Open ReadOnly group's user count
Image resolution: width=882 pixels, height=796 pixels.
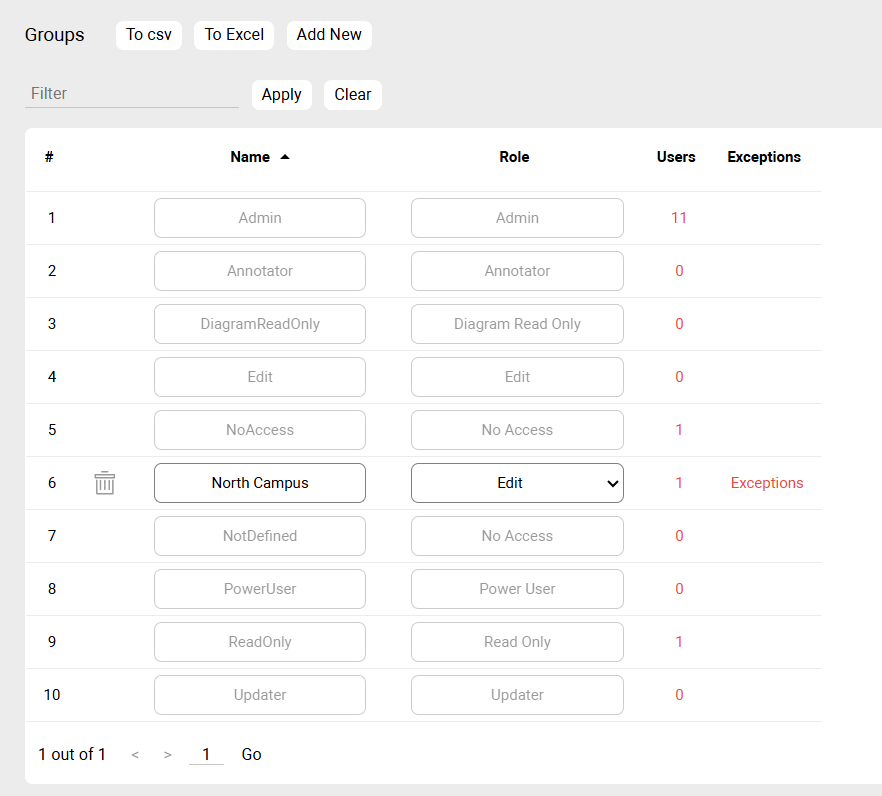click(679, 642)
